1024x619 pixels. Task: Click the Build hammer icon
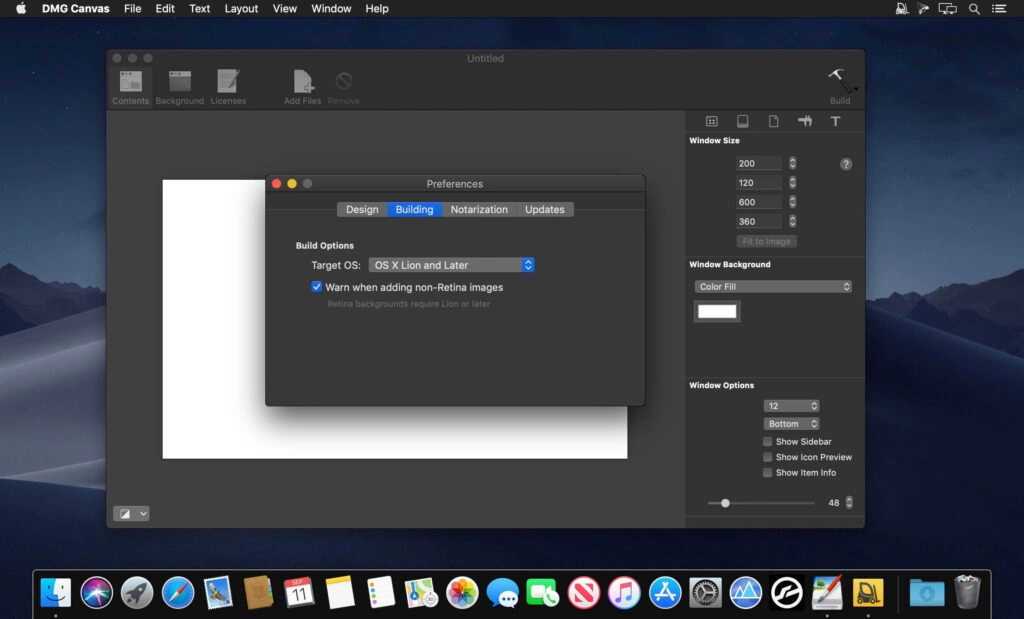coord(840,80)
